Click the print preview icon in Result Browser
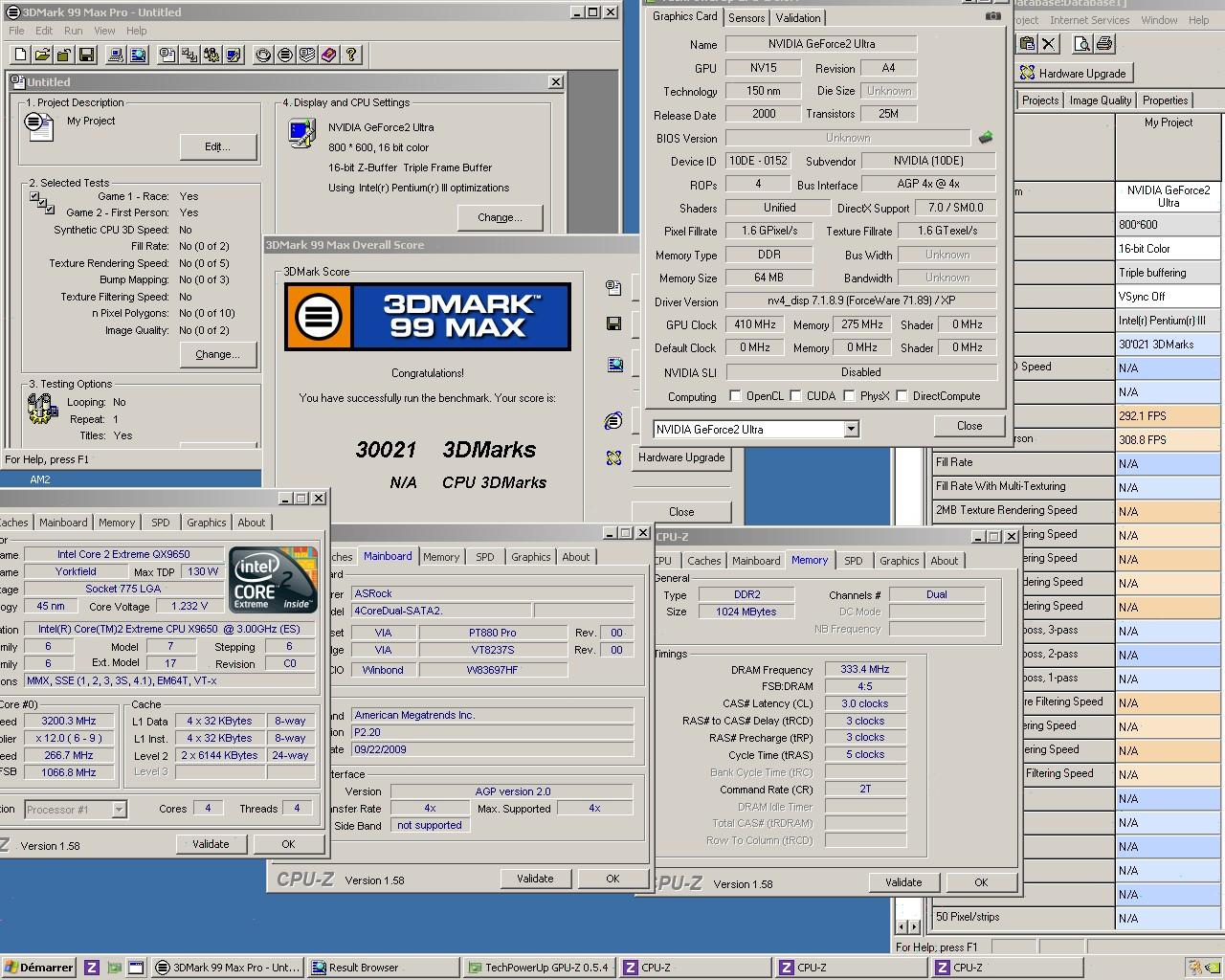Viewport: 1225px width, 980px height. [x=1081, y=43]
